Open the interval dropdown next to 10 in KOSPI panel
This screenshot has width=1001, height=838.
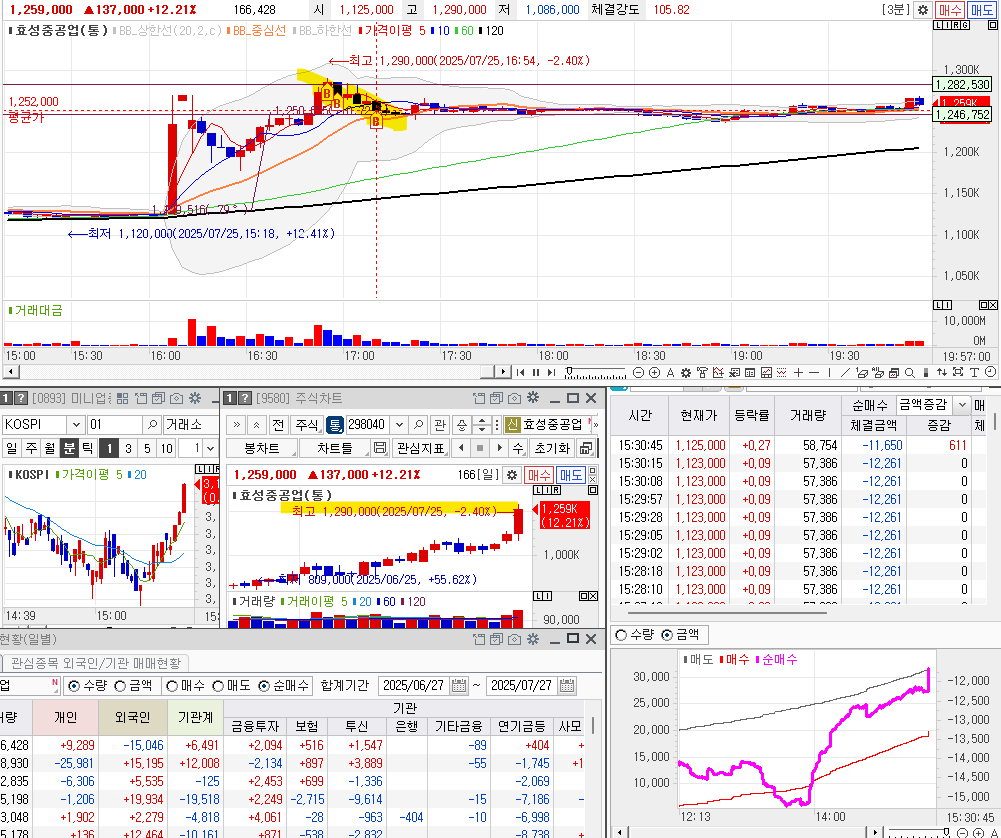[210, 448]
